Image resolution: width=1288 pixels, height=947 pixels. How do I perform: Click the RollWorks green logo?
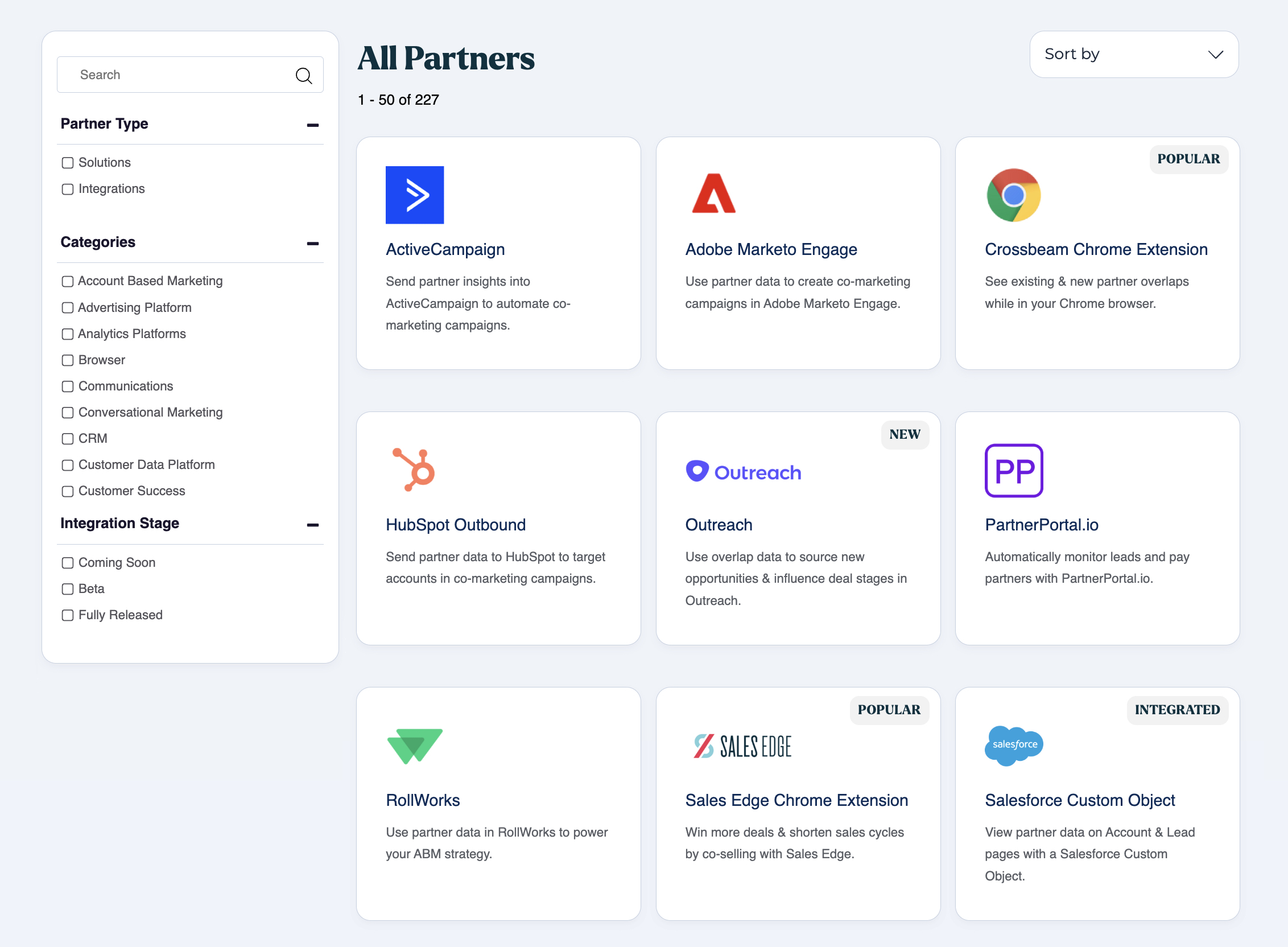coord(414,745)
